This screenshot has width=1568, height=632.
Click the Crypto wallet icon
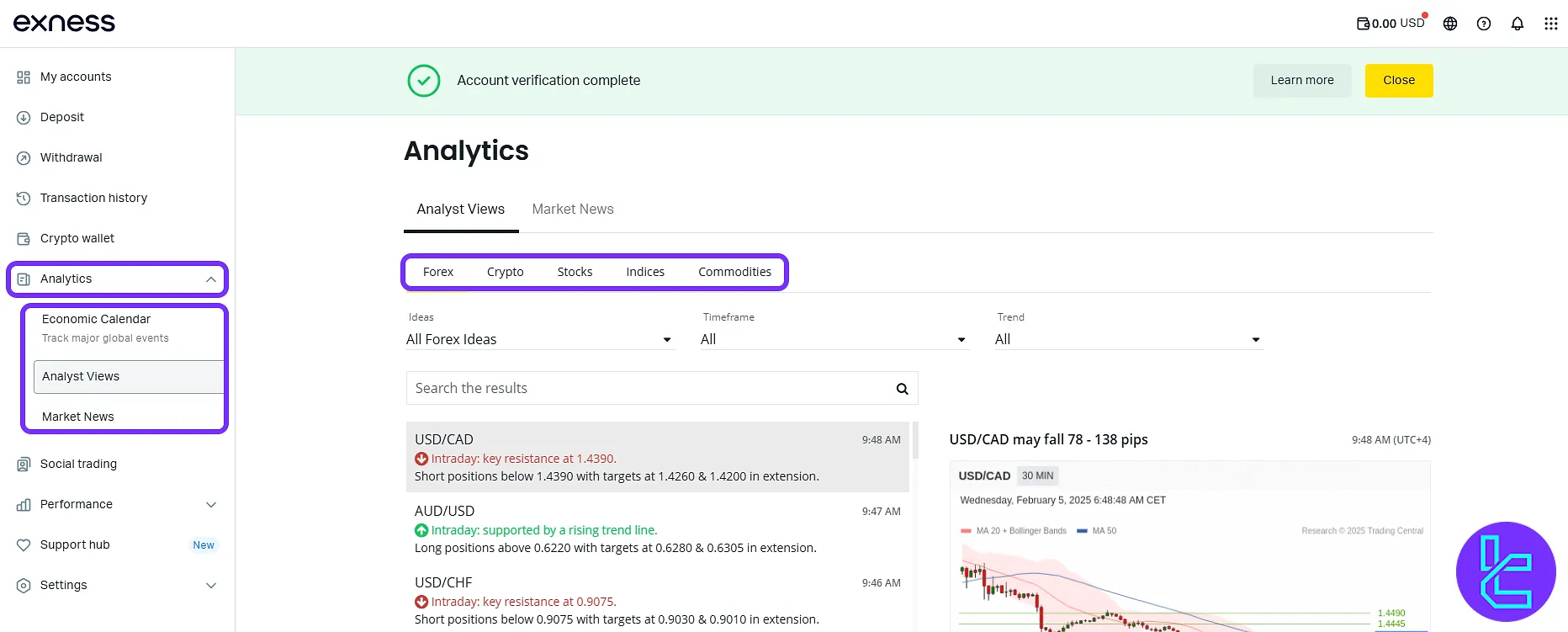[x=24, y=238]
